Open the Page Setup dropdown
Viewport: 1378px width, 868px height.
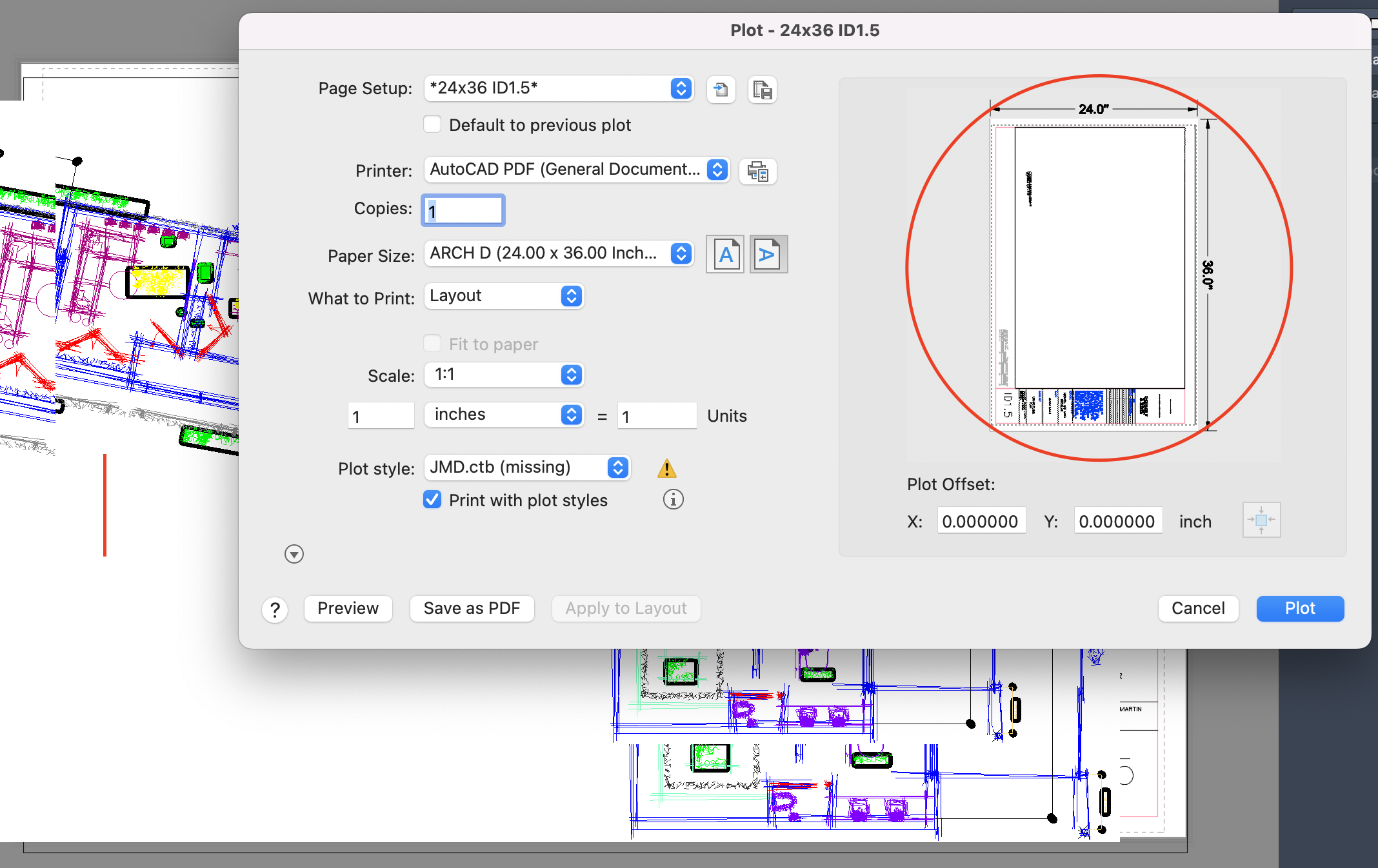coord(559,88)
